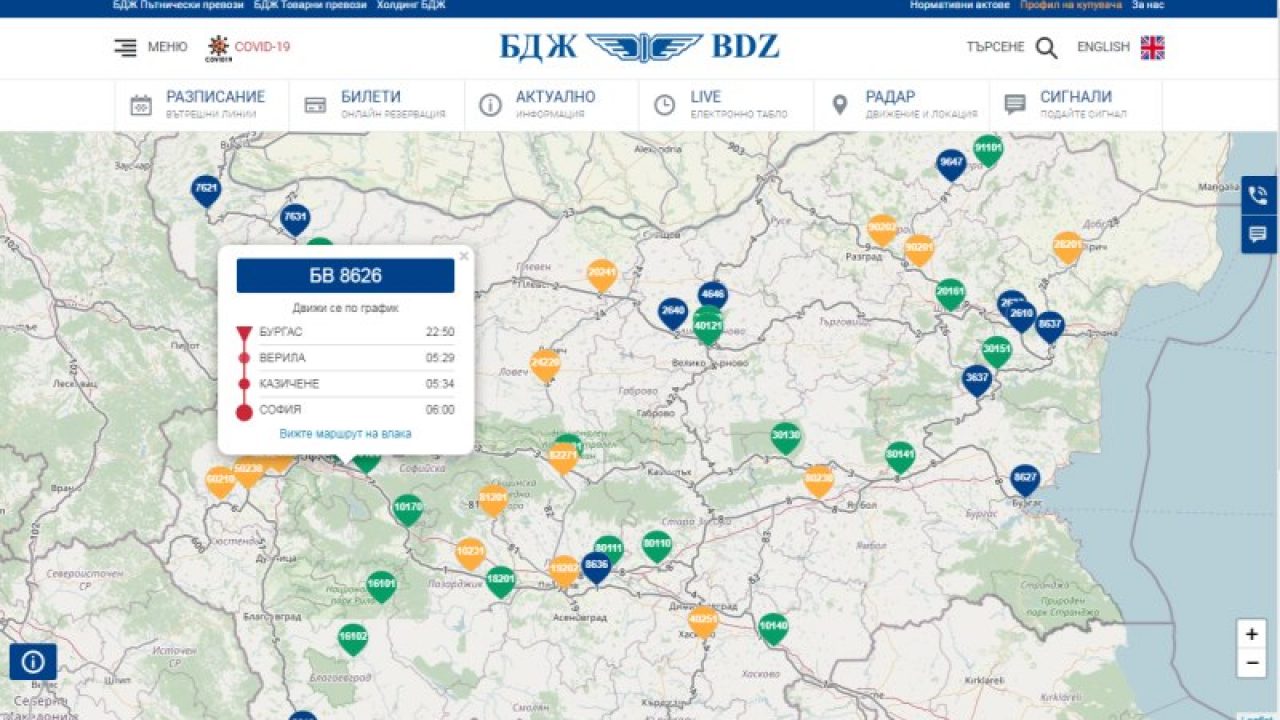The height and width of the screenshot is (720, 1280).
Task: Click the search magnifier icon
Action: [1046, 48]
